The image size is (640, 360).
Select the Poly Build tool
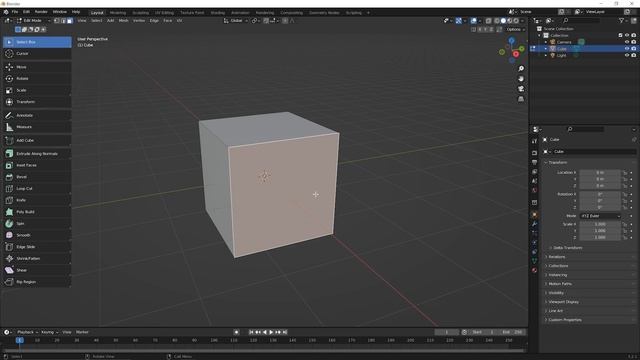tap(37, 212)
